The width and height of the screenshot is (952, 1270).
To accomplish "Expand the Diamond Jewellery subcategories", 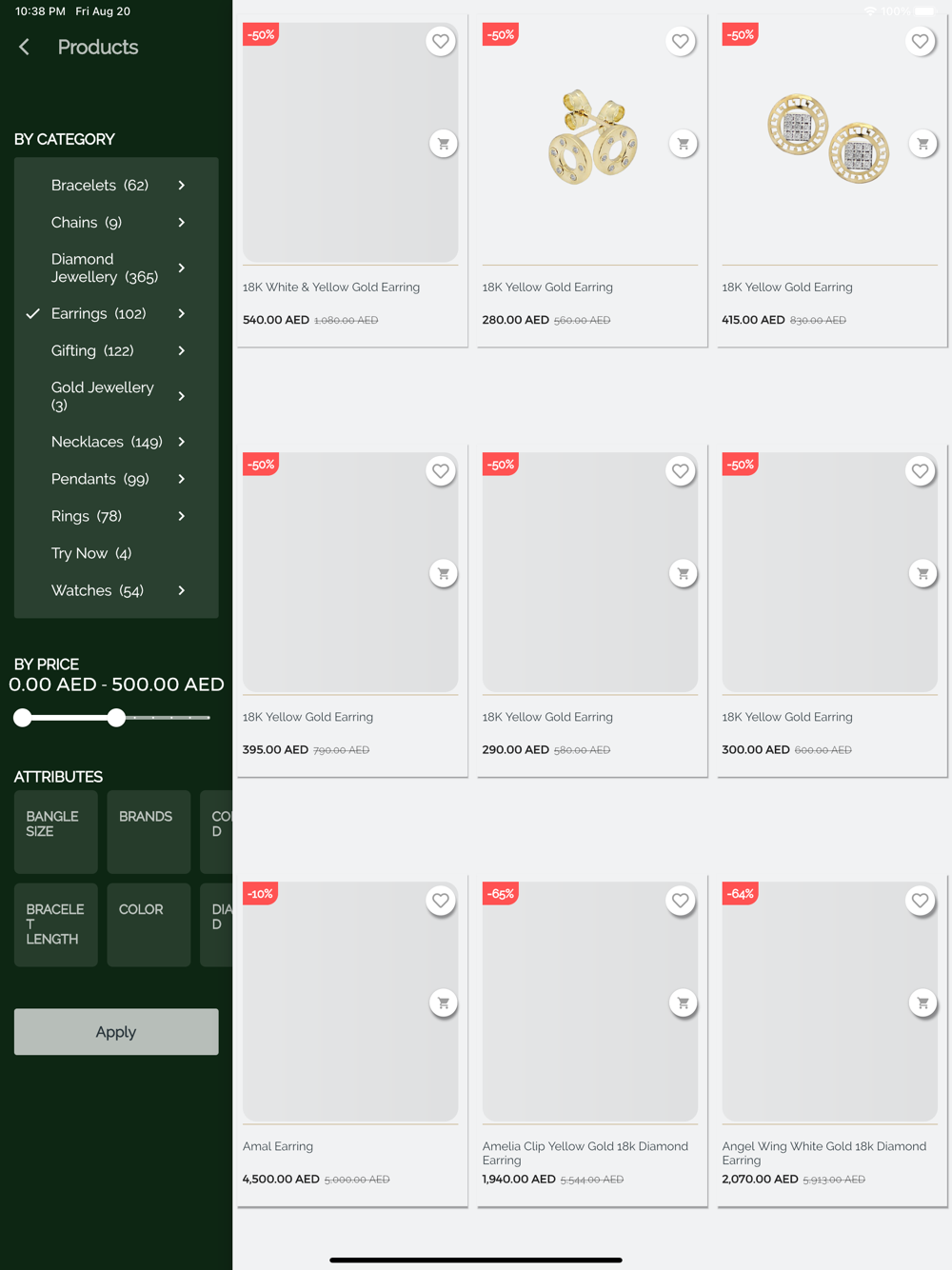I will pyautogui.click(x=182, y=268).
